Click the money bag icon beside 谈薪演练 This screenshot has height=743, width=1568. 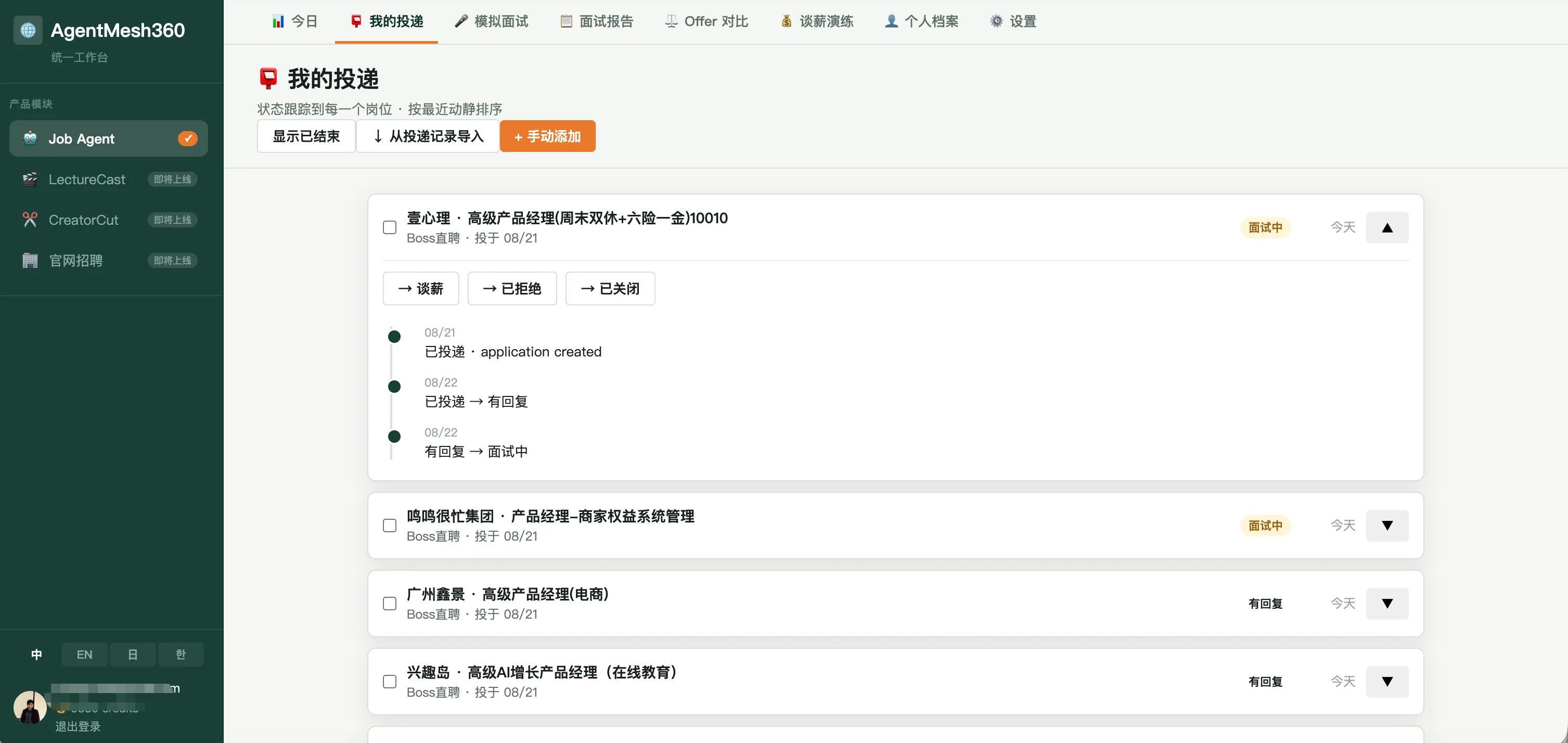coord(787,21)
